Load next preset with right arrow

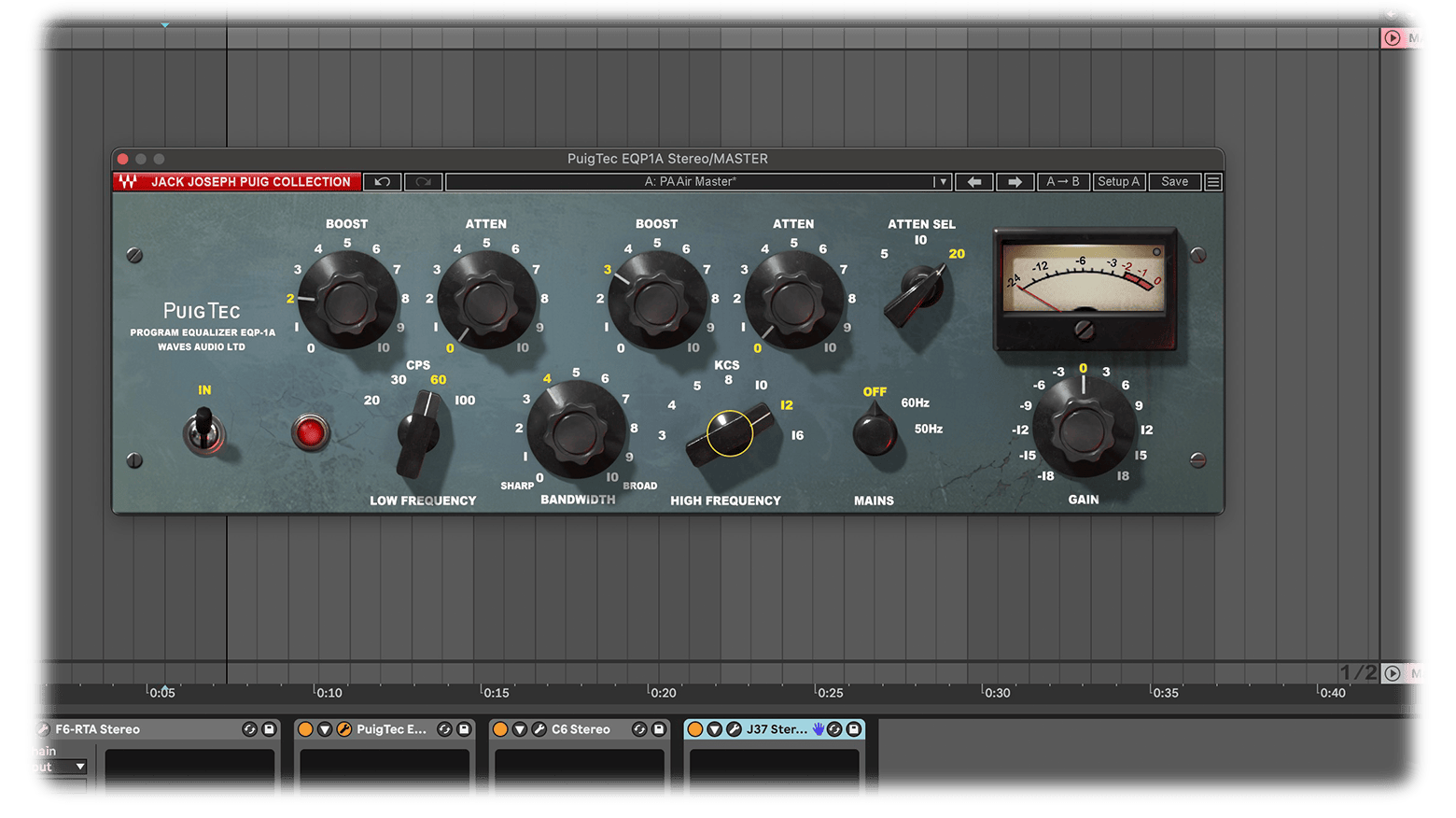click(1015, 182)
